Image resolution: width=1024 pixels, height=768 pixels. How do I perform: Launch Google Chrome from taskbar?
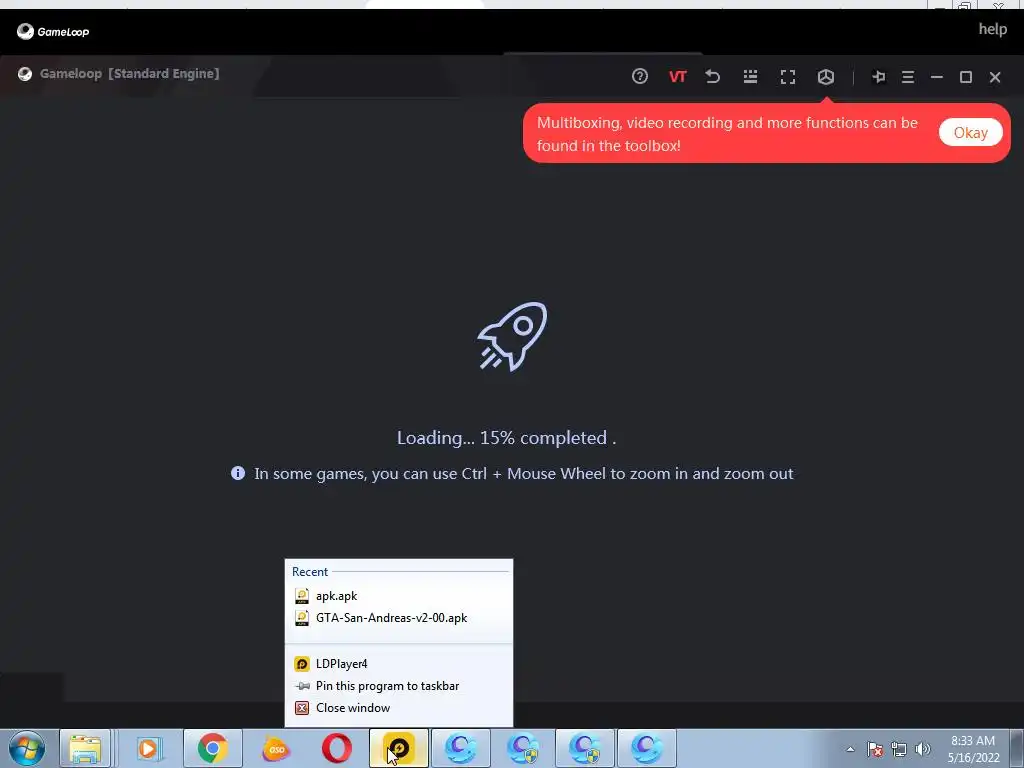212,748
